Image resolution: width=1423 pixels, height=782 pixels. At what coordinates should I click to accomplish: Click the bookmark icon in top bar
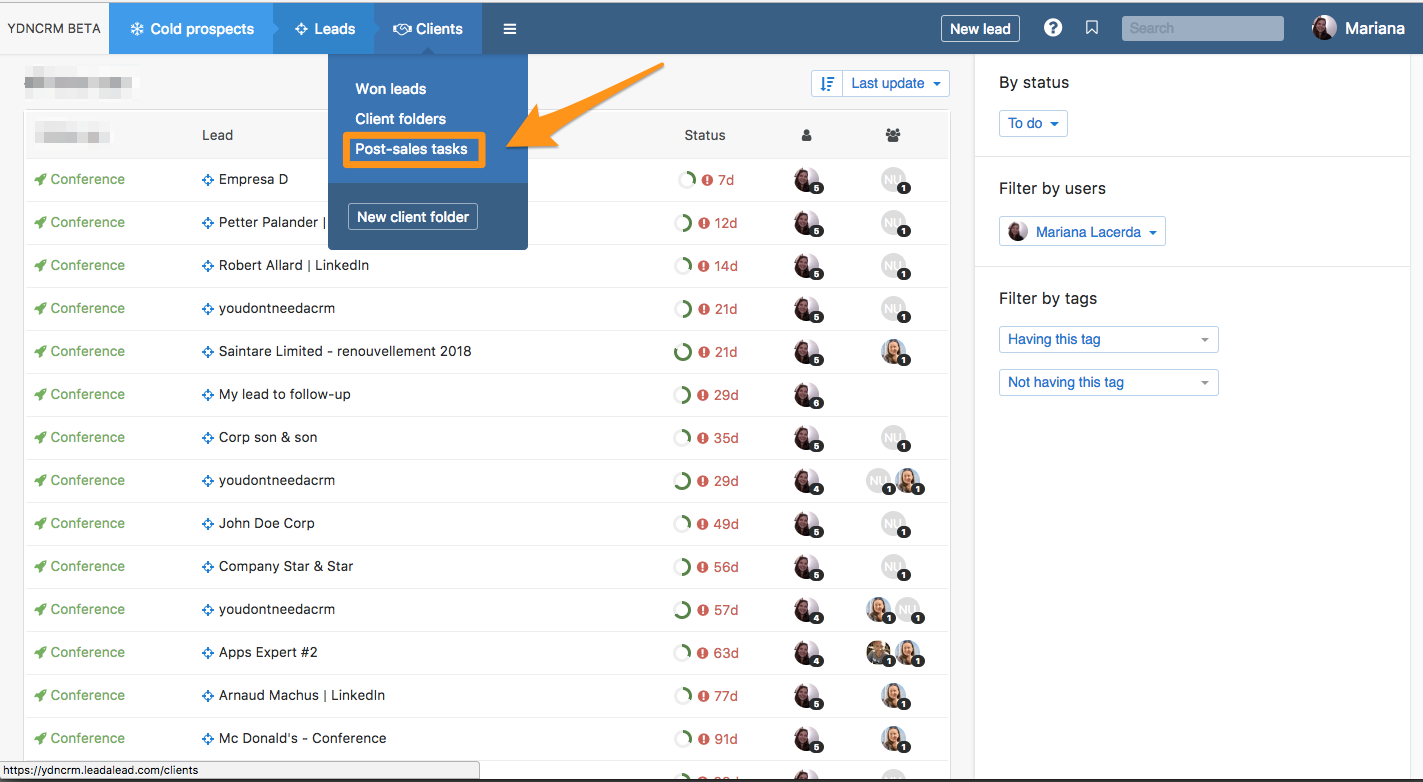pyautogui.click(x=1092, y=28)
